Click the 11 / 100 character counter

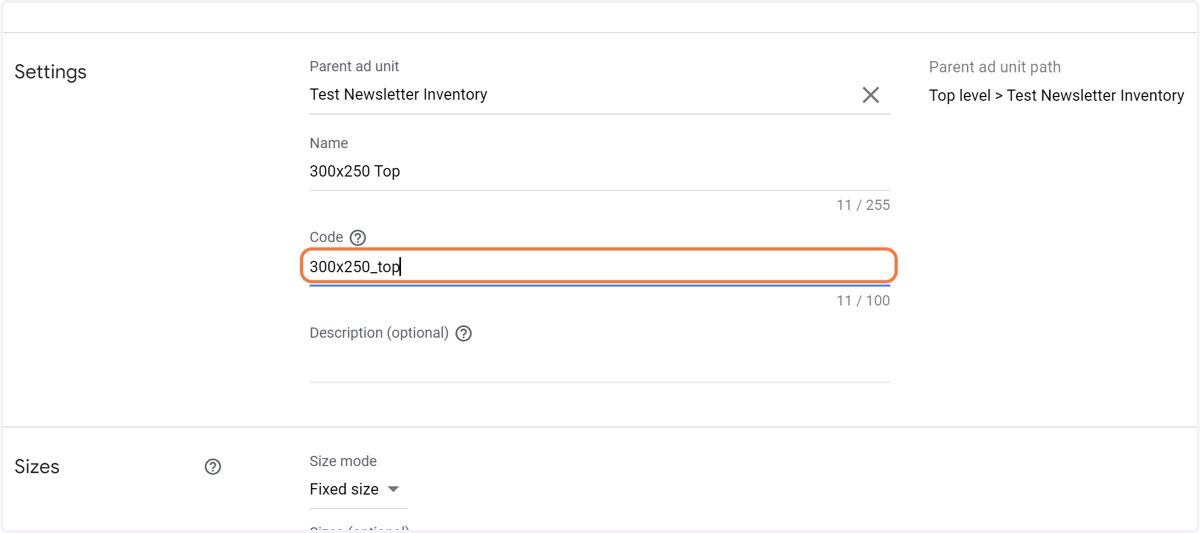(x=863, y=300)
